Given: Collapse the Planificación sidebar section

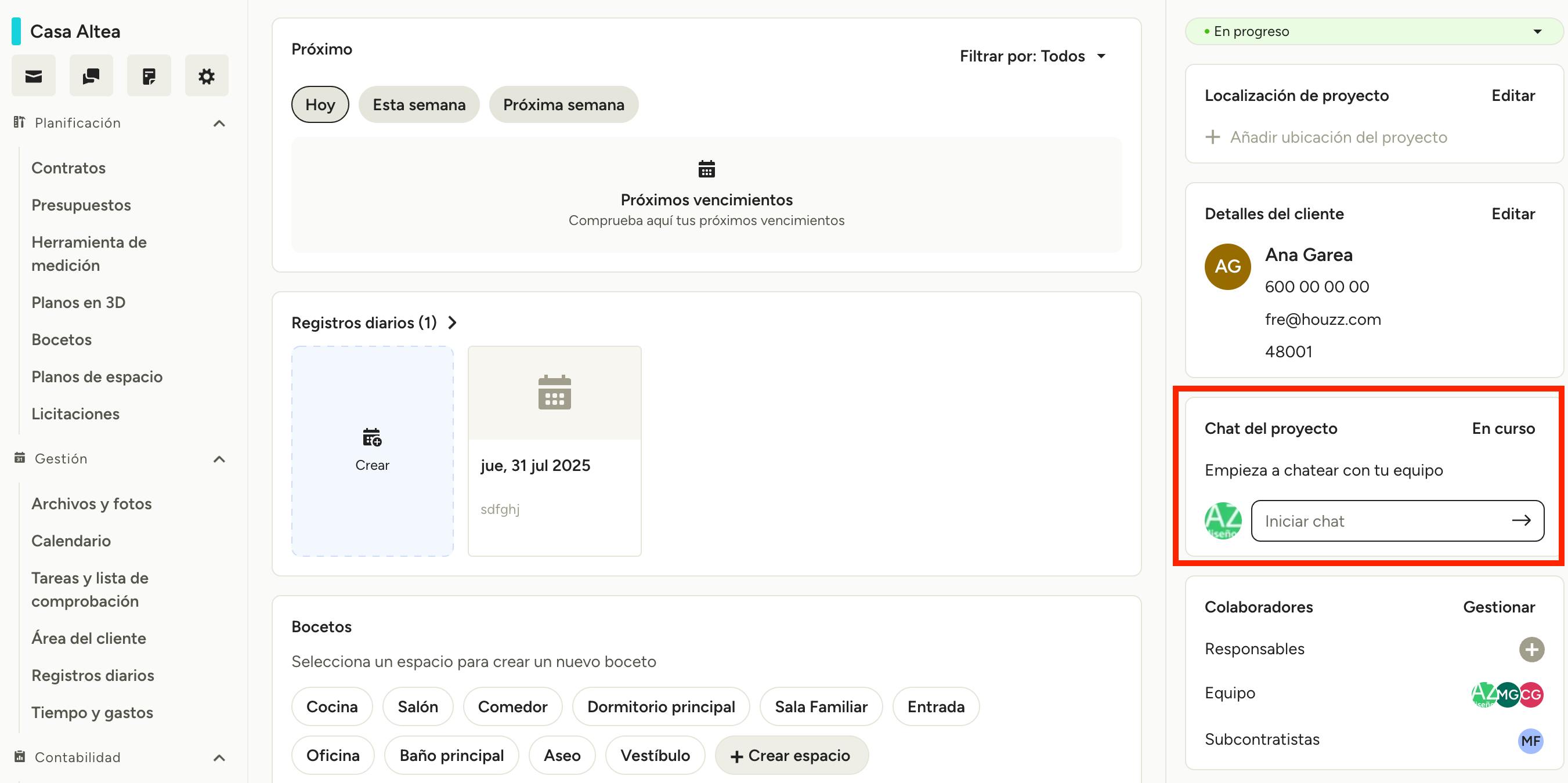Looking at the screenshot, I should point(219,124).
